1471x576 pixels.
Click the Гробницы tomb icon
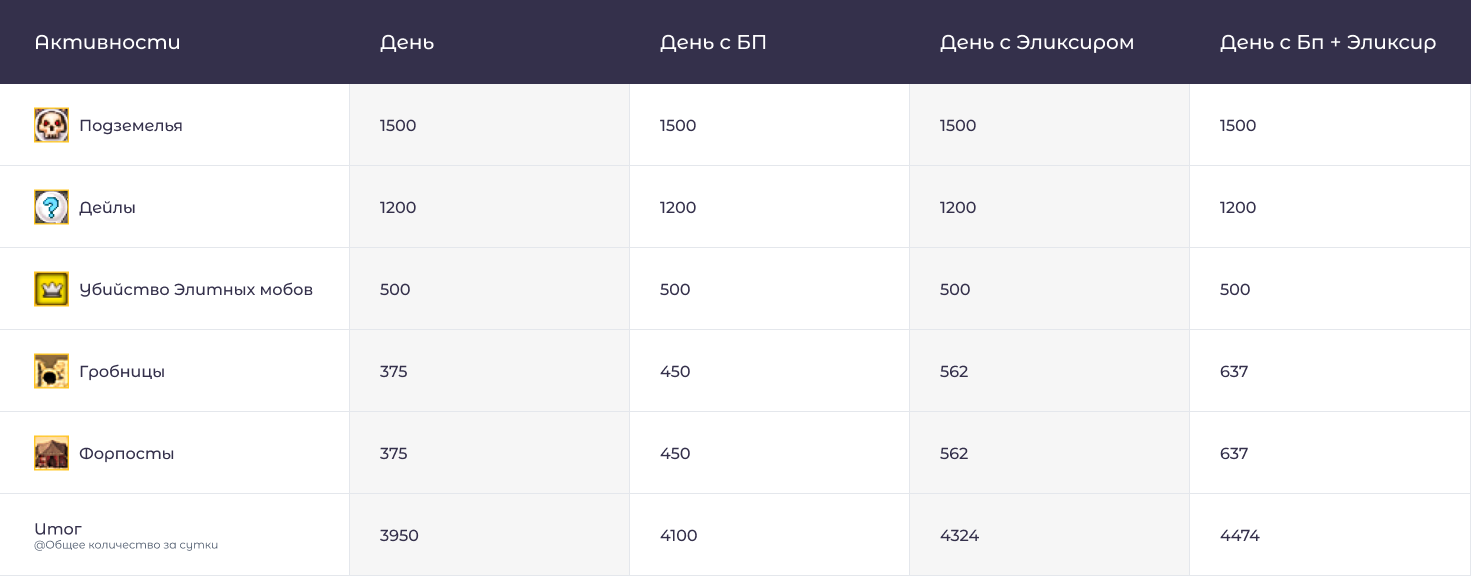(x=52, y=372)
